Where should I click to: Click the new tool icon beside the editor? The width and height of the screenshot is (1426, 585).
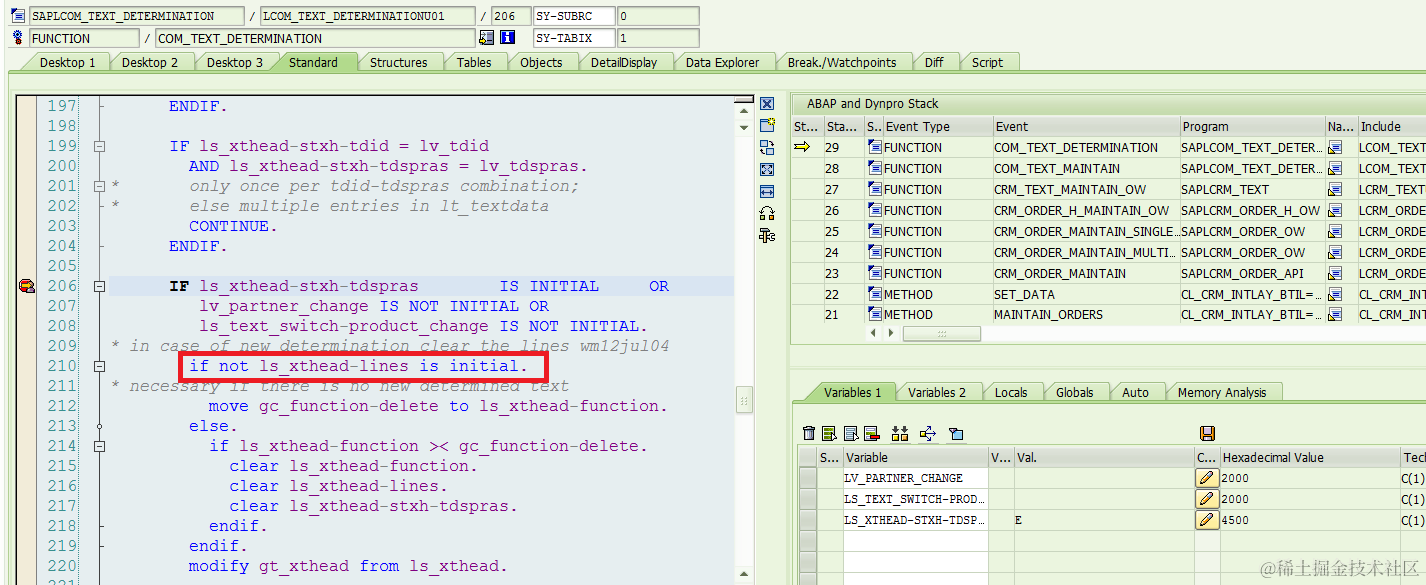click(767, 126)
